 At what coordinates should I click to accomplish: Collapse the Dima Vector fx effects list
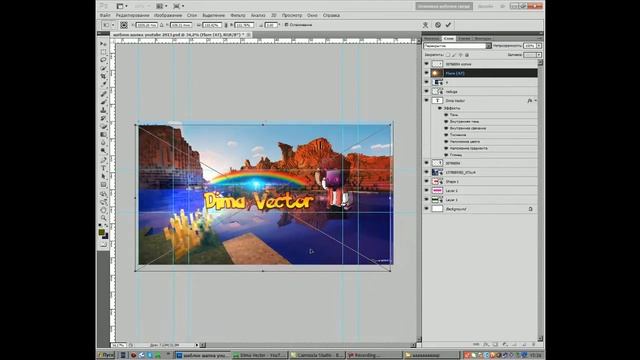535,100
